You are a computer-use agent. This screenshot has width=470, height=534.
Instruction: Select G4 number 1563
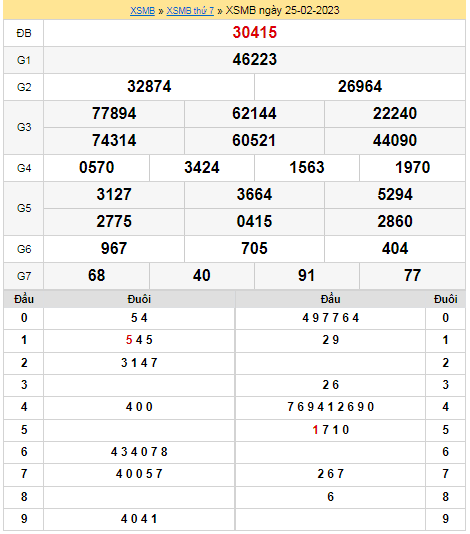[307, 168]
